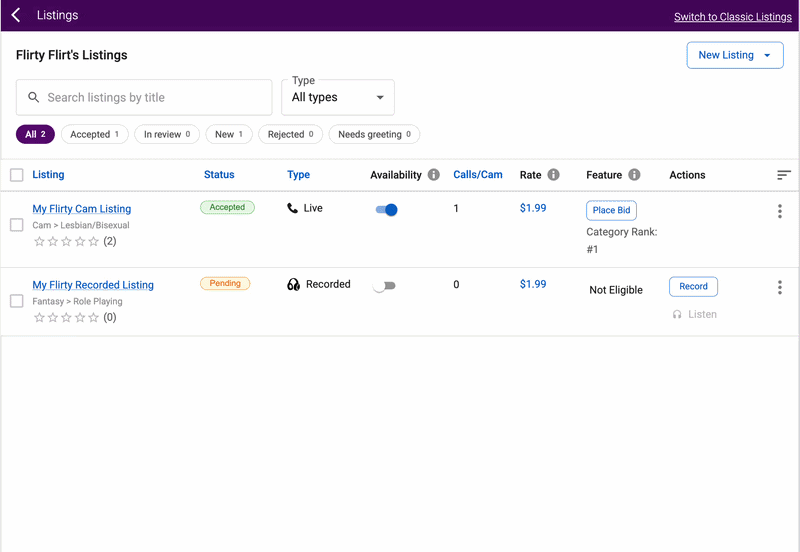Click star rating for Recorded Listing
800x552 pixels.
66,317
